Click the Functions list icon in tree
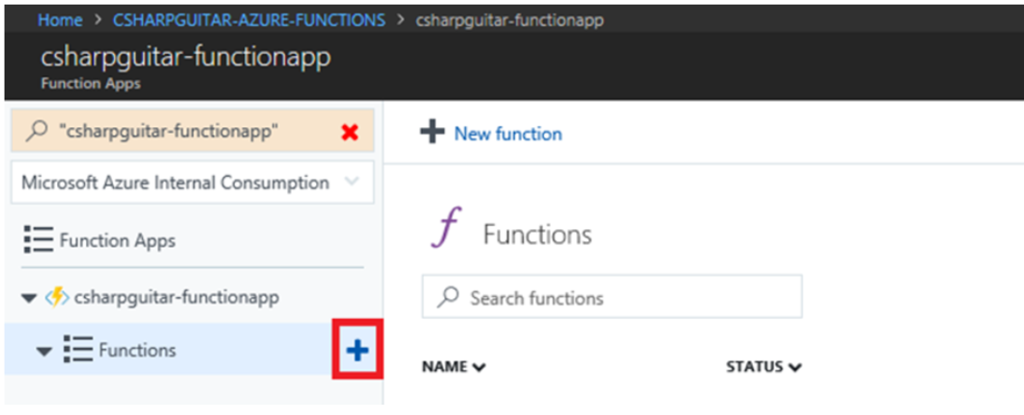 click(x=78, y=350)
